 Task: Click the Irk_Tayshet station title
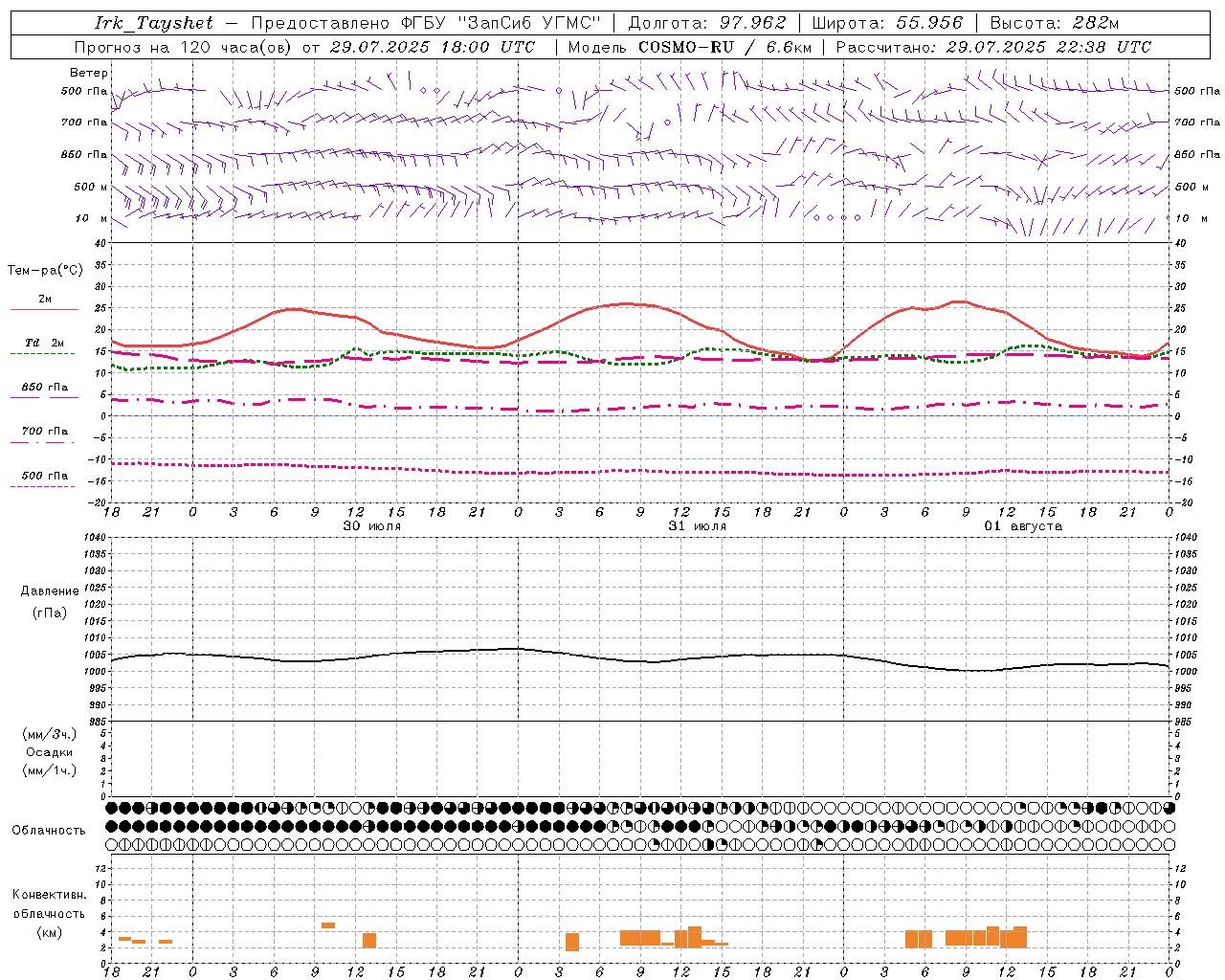pos(154,23)
